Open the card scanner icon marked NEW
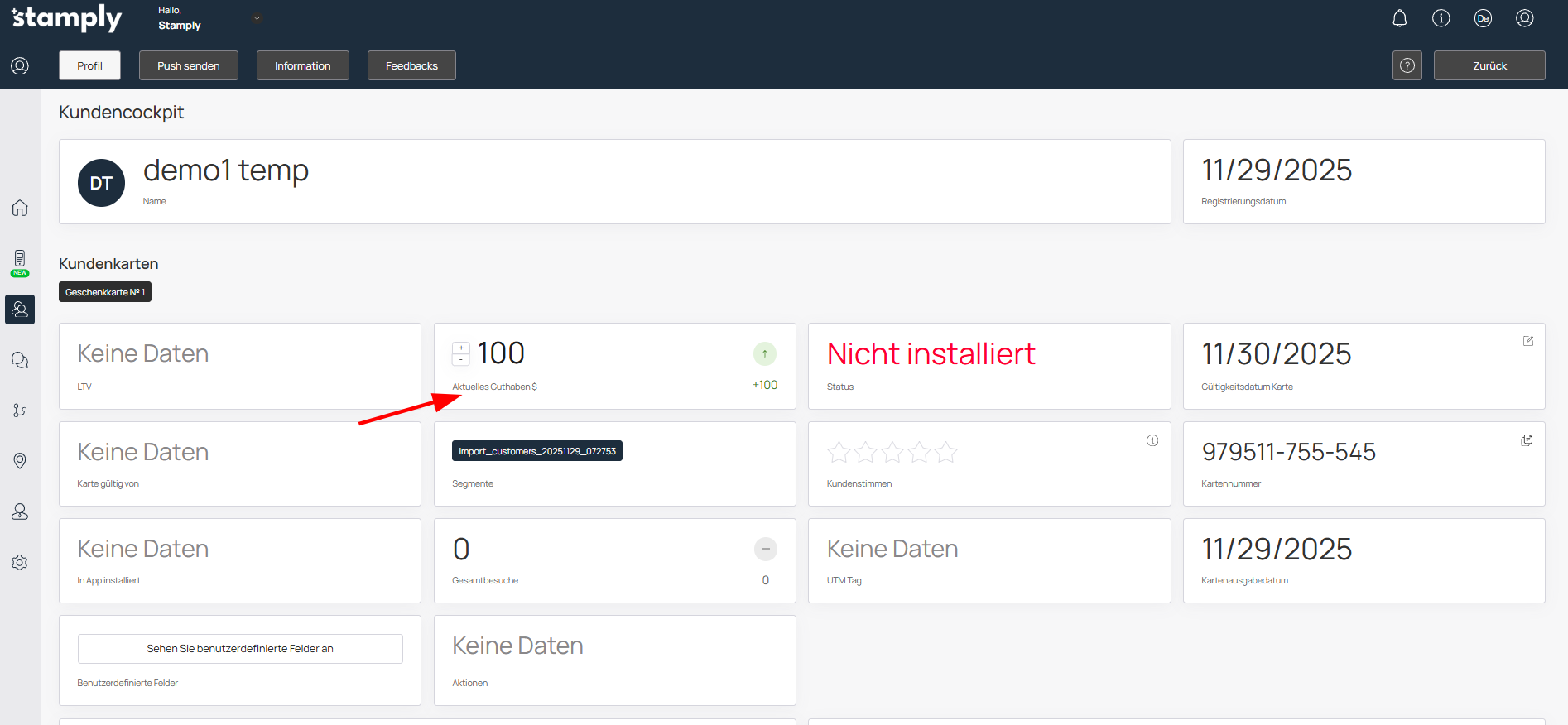1568x725 pixels. [x=20, y=261]
